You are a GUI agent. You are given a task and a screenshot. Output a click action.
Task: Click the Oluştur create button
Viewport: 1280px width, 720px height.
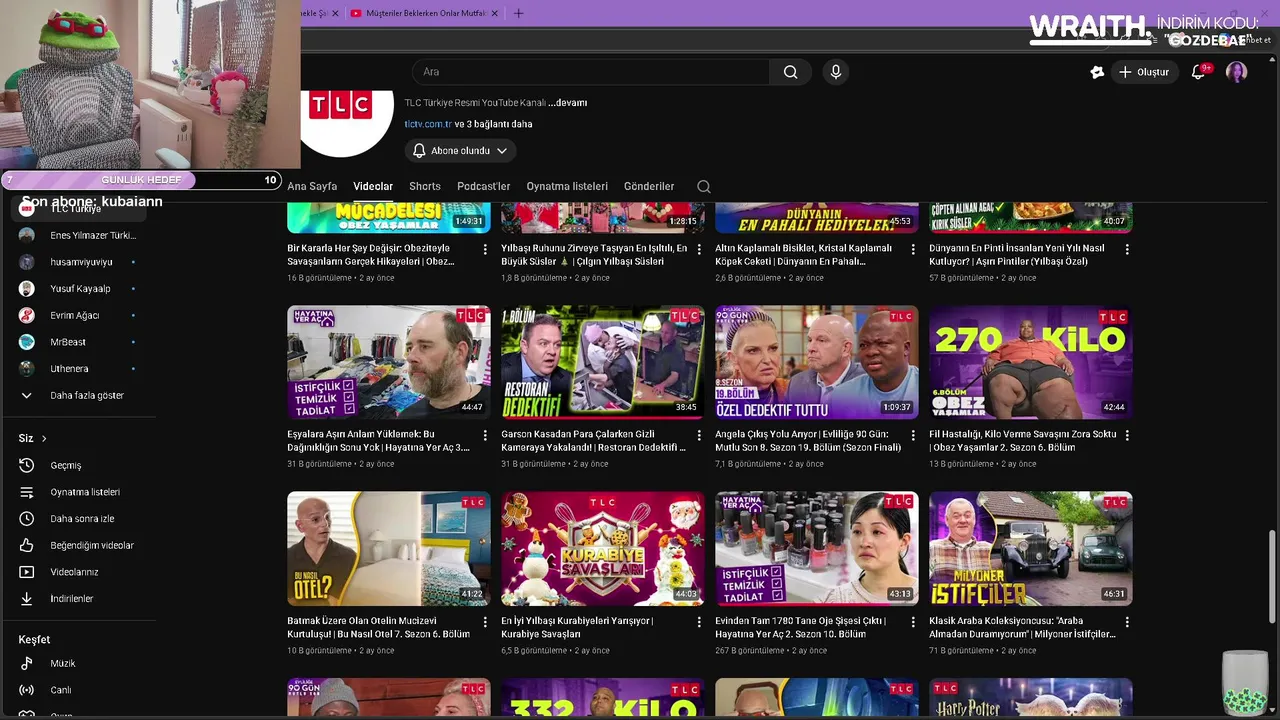pos(1143,72)
